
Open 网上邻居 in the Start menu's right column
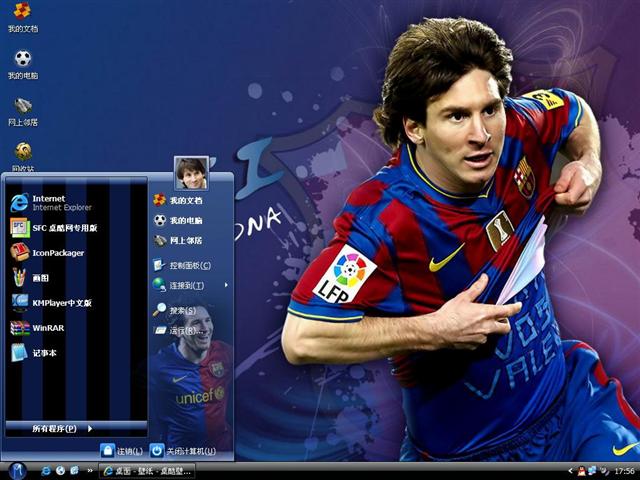point(178,240)
